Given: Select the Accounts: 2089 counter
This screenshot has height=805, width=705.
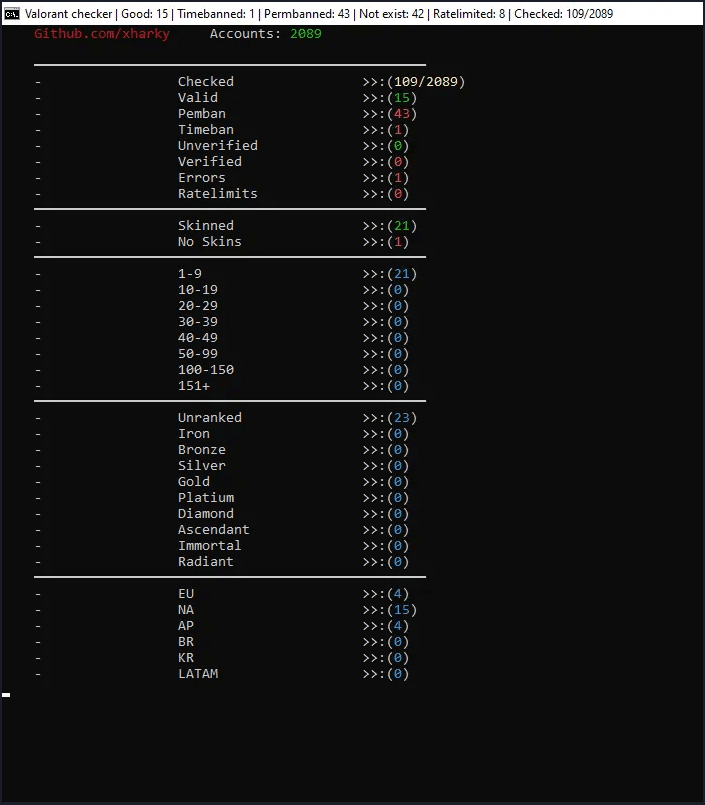Looking at the screenshot, I should (263, 33).
